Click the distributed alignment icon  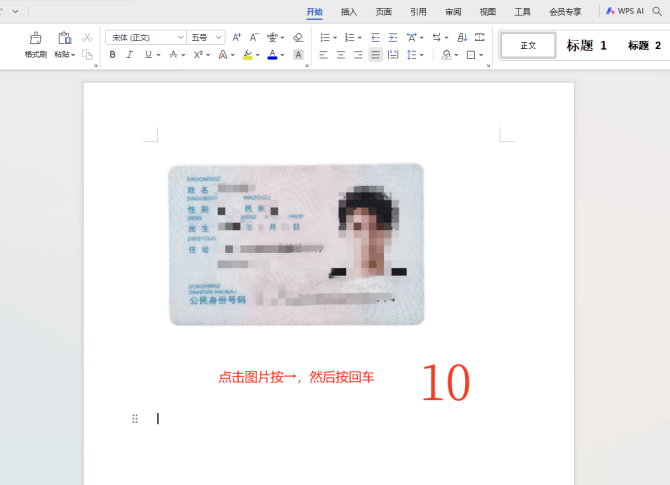point(393,55)
